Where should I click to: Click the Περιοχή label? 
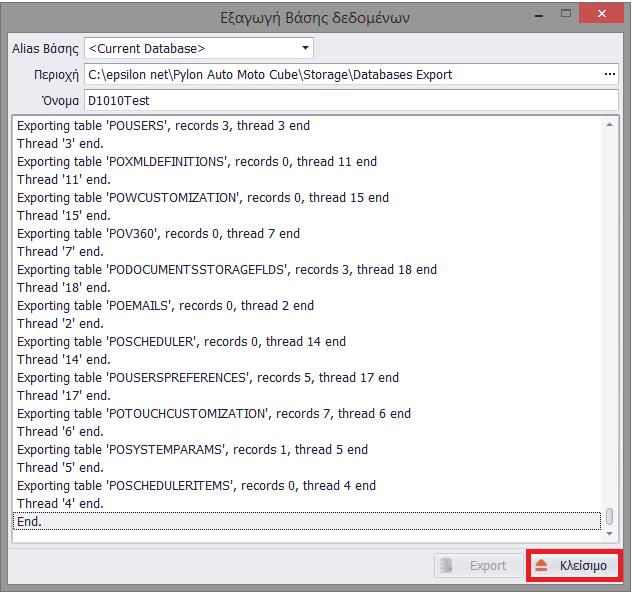click(x=56, y=75)
